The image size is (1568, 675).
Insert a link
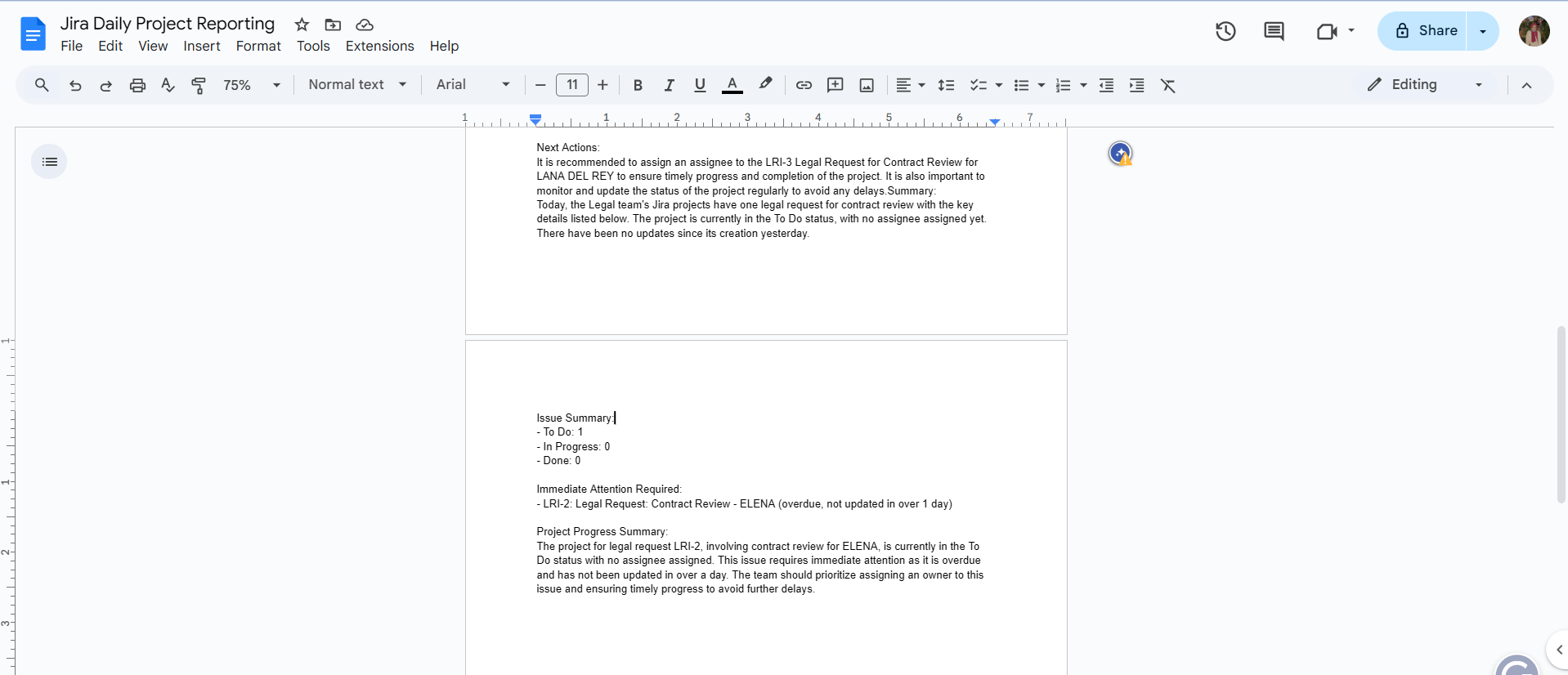(x=804, y=85)
